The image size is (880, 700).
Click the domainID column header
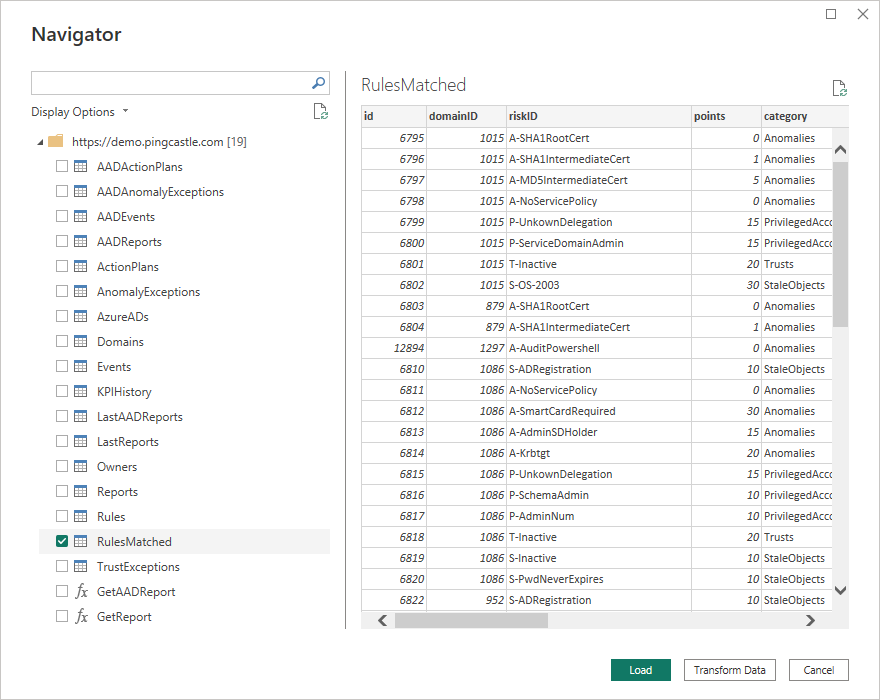click(466, 116)
